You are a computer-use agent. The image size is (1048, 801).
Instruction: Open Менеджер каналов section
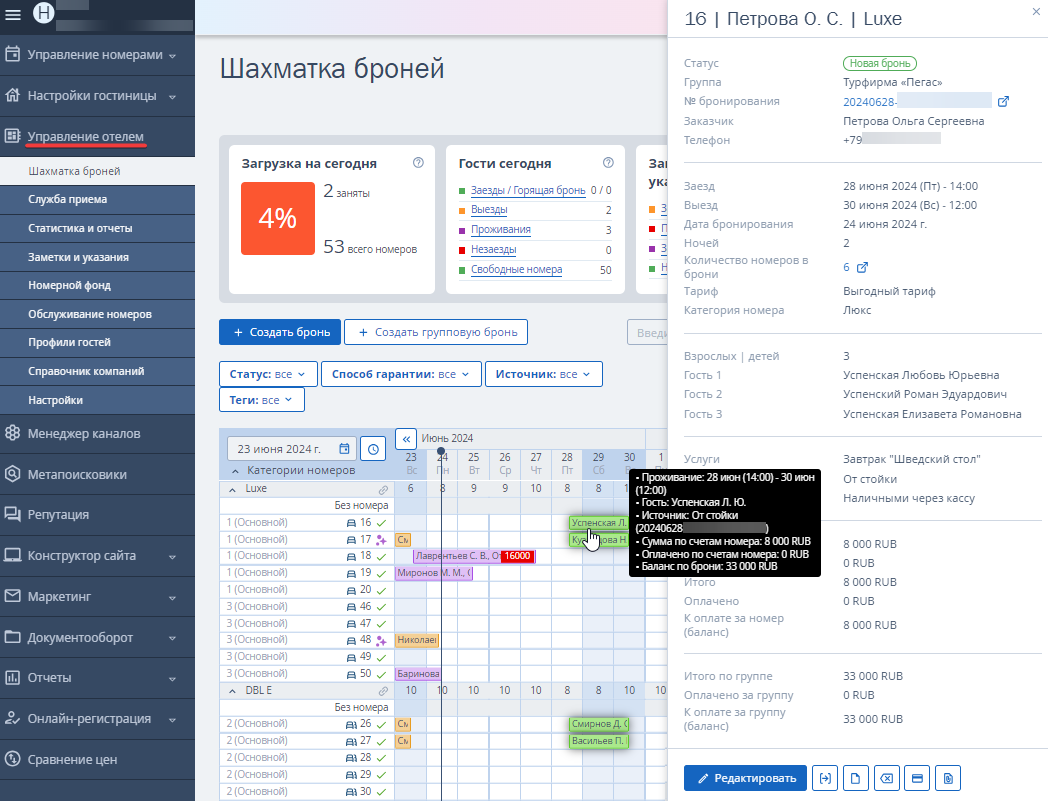(98, 433)
